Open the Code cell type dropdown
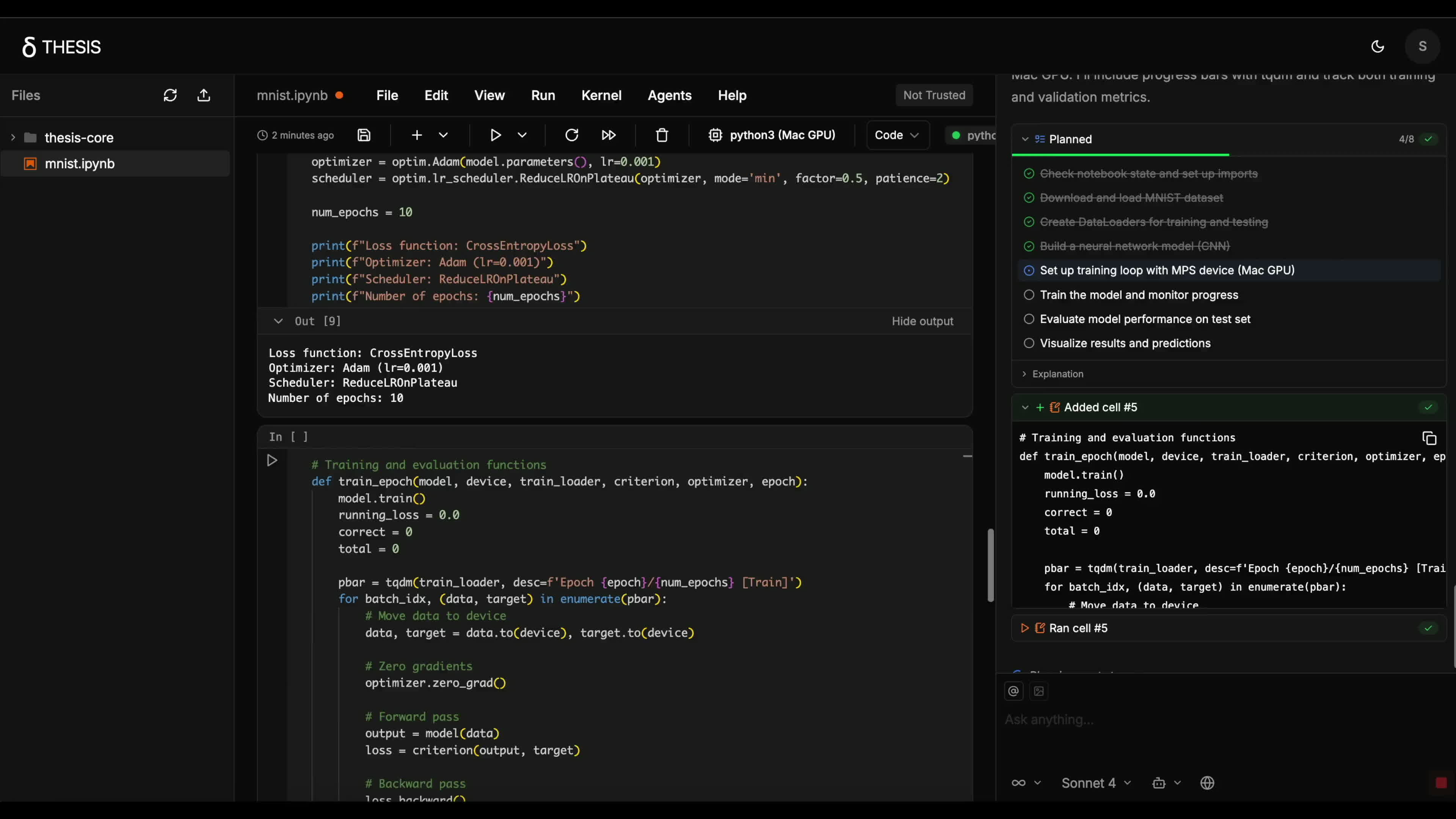This screenshot has width=1456, height=819. pyautogui.click(x=897, y=135)
